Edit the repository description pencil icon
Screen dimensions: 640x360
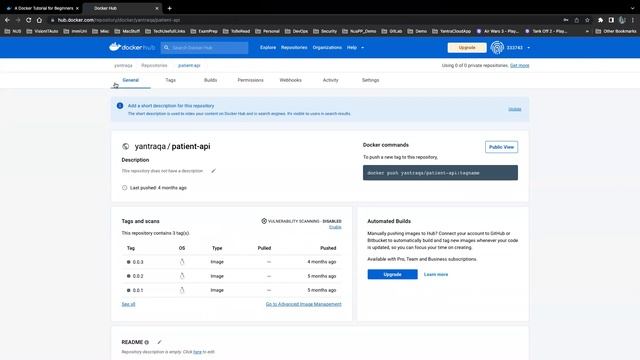[213, 171]
